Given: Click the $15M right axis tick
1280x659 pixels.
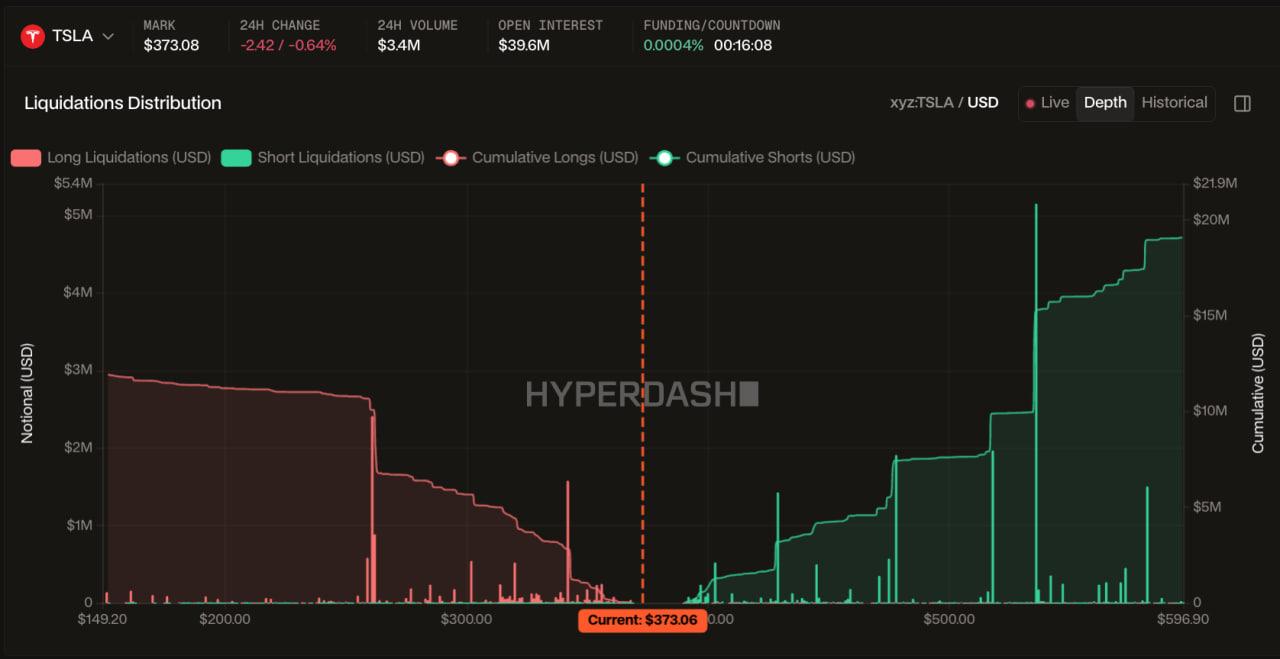Looking at the screenshot, I should click(1209, 315).
